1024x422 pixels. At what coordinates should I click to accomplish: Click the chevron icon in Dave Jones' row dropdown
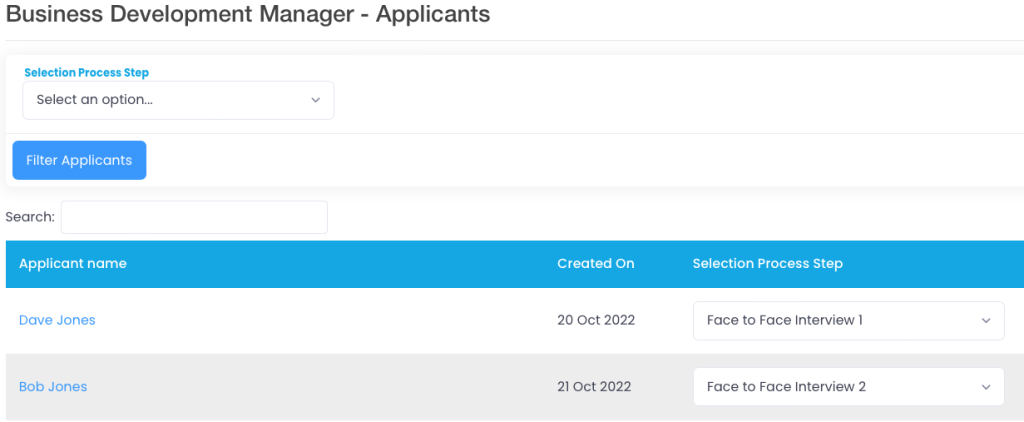985,321
